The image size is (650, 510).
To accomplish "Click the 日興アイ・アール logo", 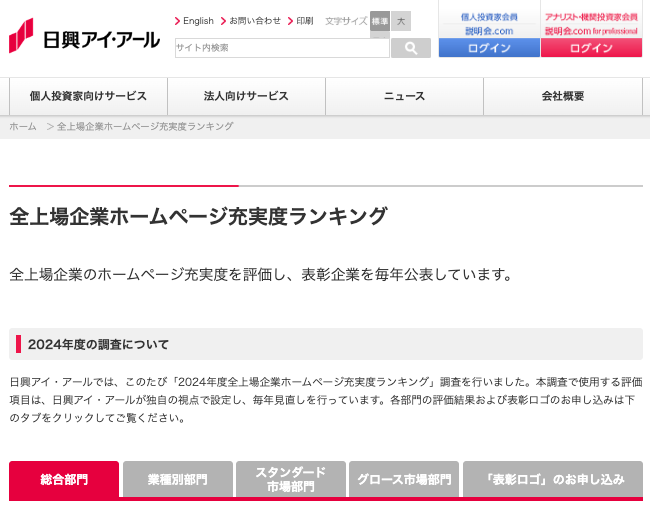I will pos(84,37).
